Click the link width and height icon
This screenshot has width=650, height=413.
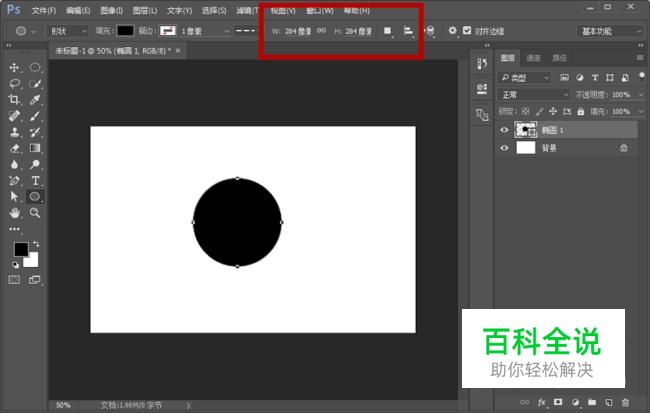click(x=322, y=31)
